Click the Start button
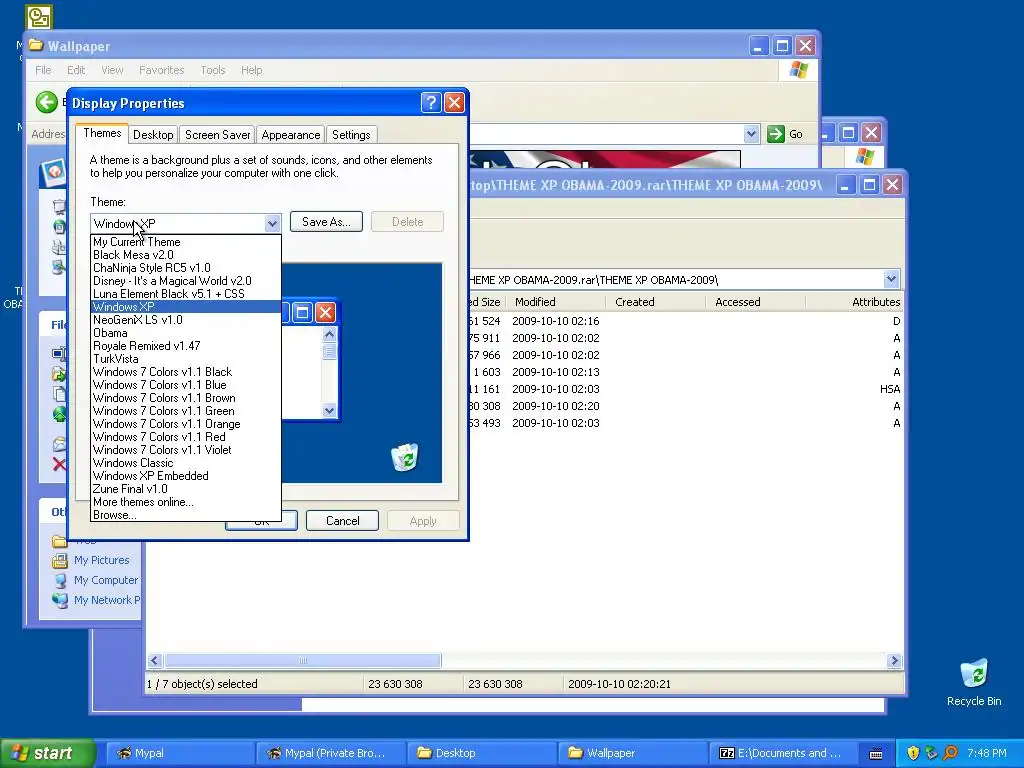Image resolution: width=1024 pixels, height=768 pixels. click(48, 753)
